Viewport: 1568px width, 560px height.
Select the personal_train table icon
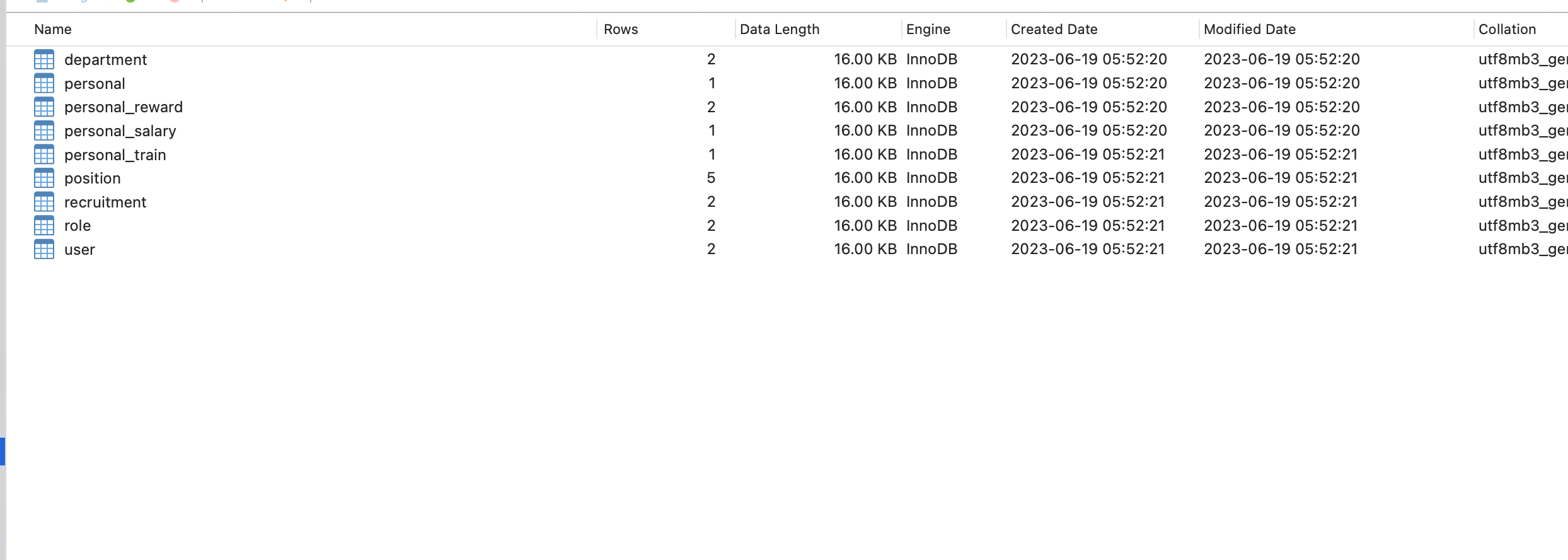44,155
